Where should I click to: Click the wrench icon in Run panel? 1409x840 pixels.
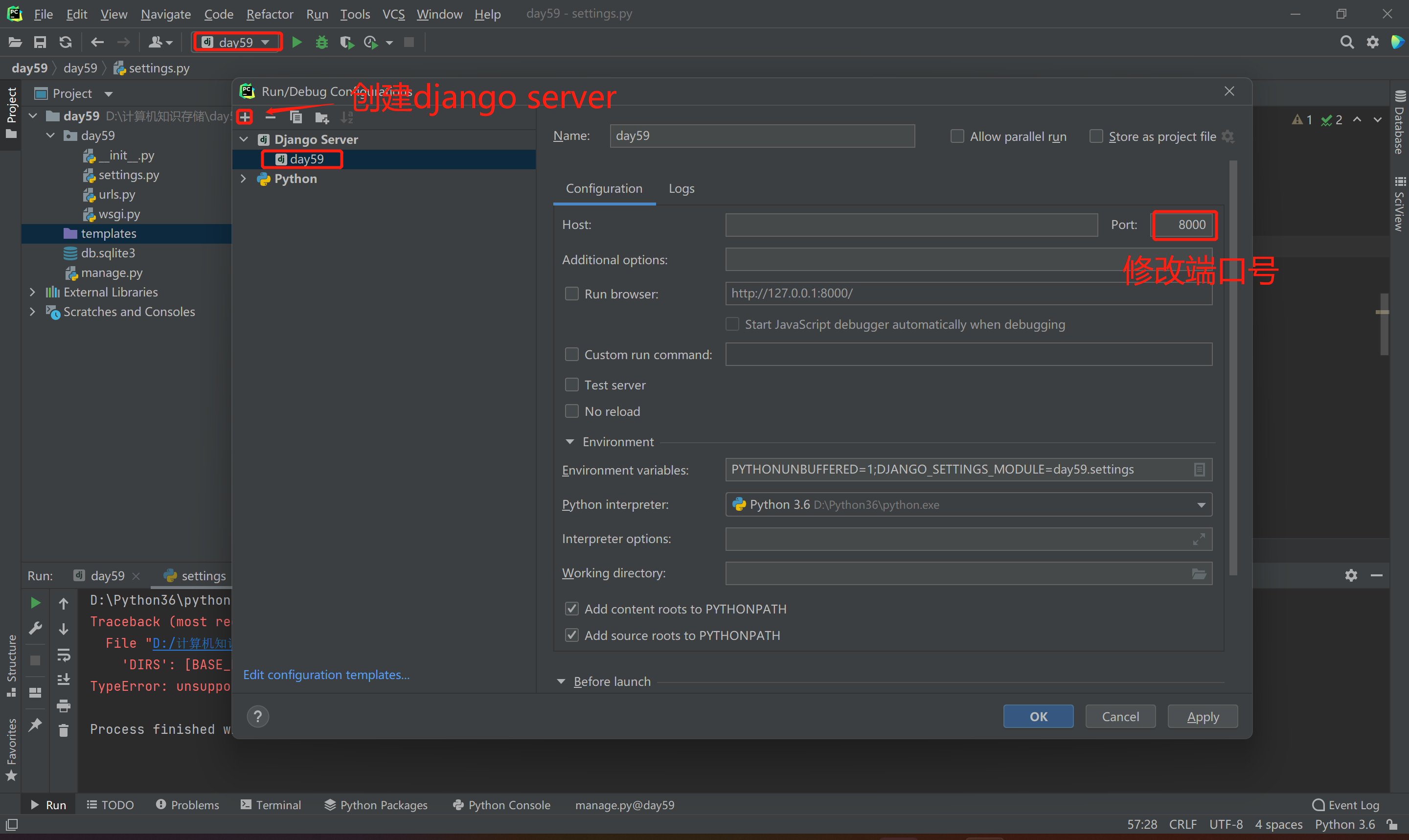pyautogui.click(x=35, y=629)
